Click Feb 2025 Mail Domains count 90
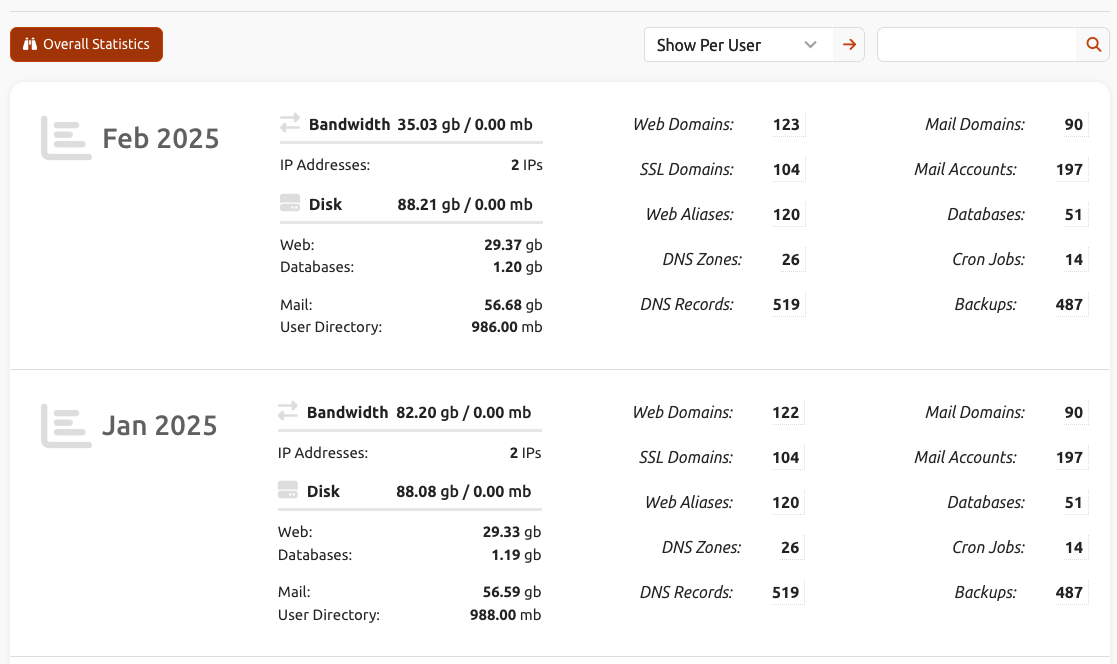 click(x=1074, y=125)
